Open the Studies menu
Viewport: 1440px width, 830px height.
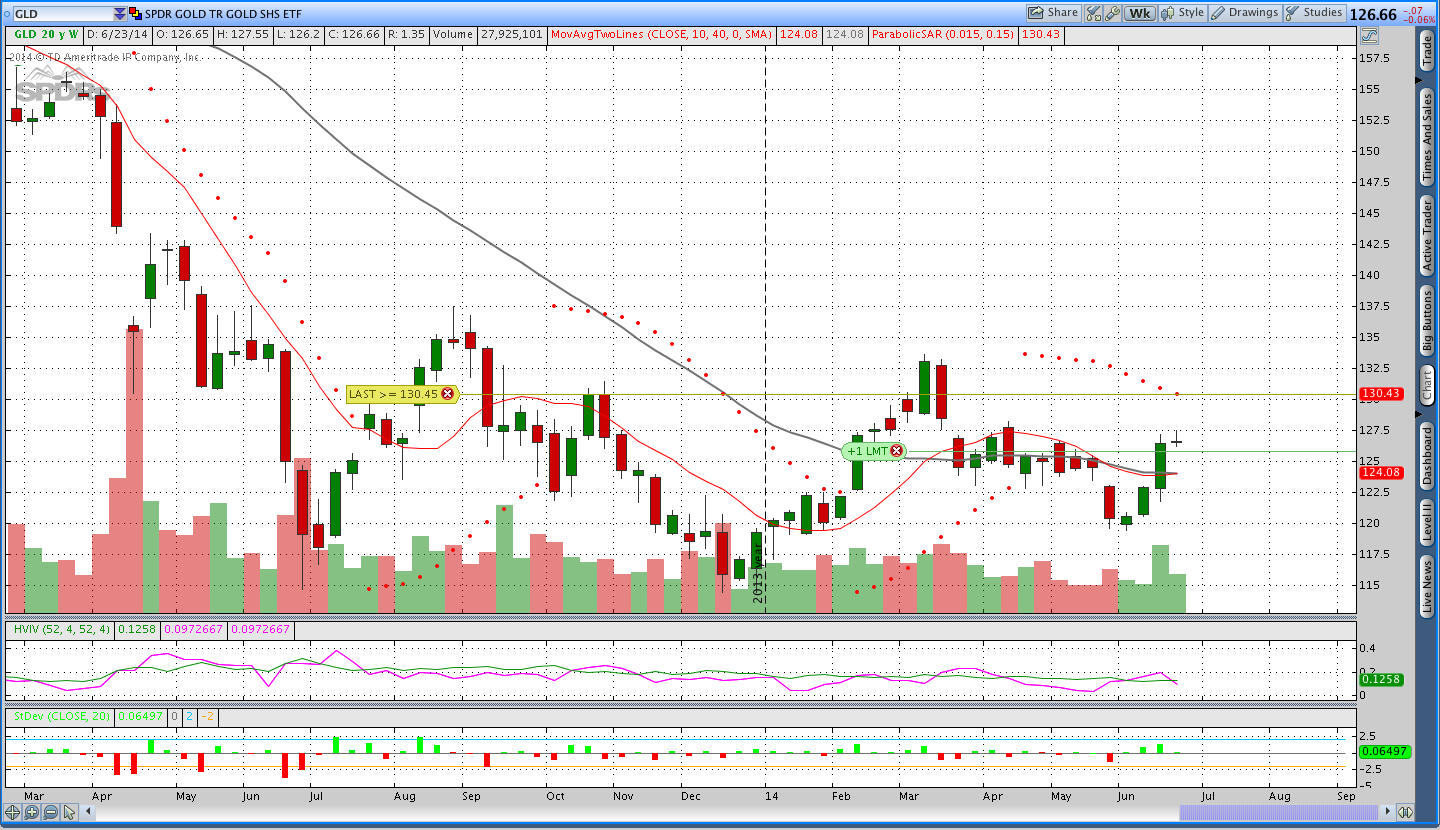[1314, 13]
